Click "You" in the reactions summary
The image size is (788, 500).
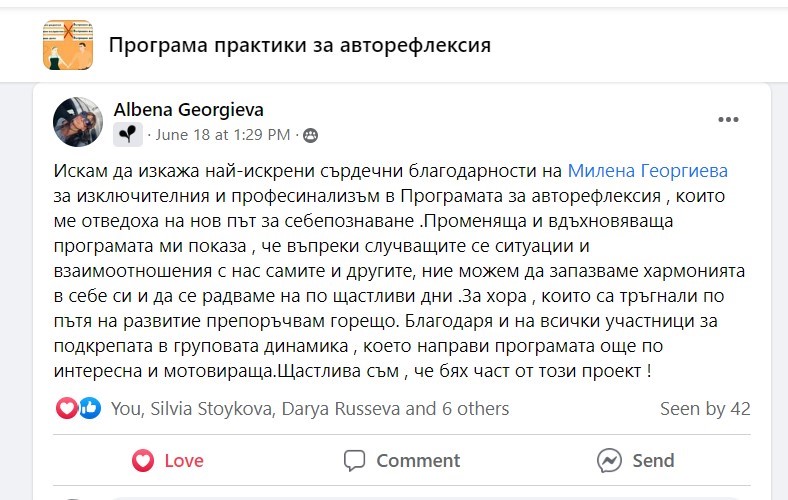tap(126, 408)
